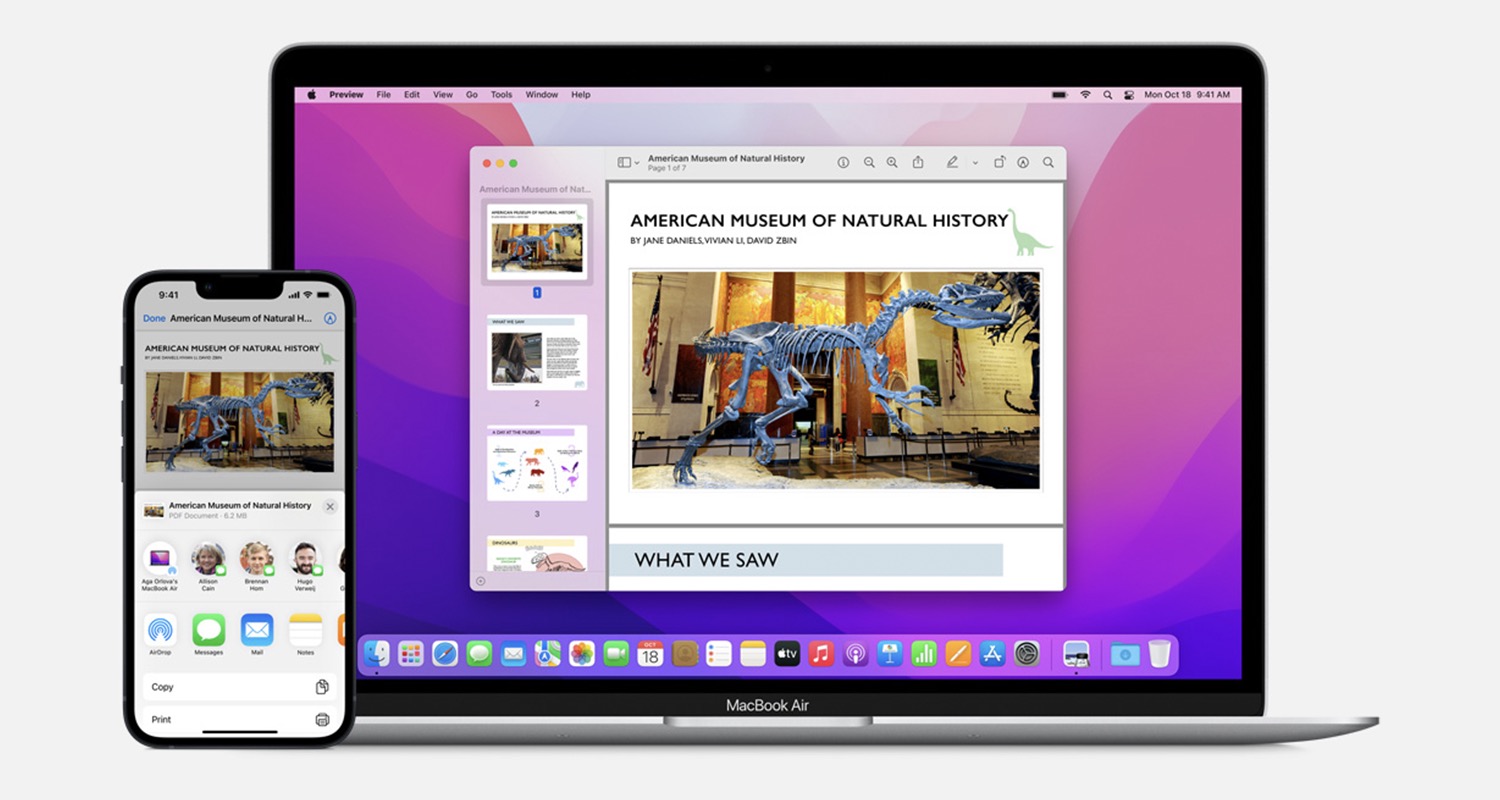Click the Share icon in Preview toolbar
The height and width of the screenshot is (800, 1500).
(917, 162)
